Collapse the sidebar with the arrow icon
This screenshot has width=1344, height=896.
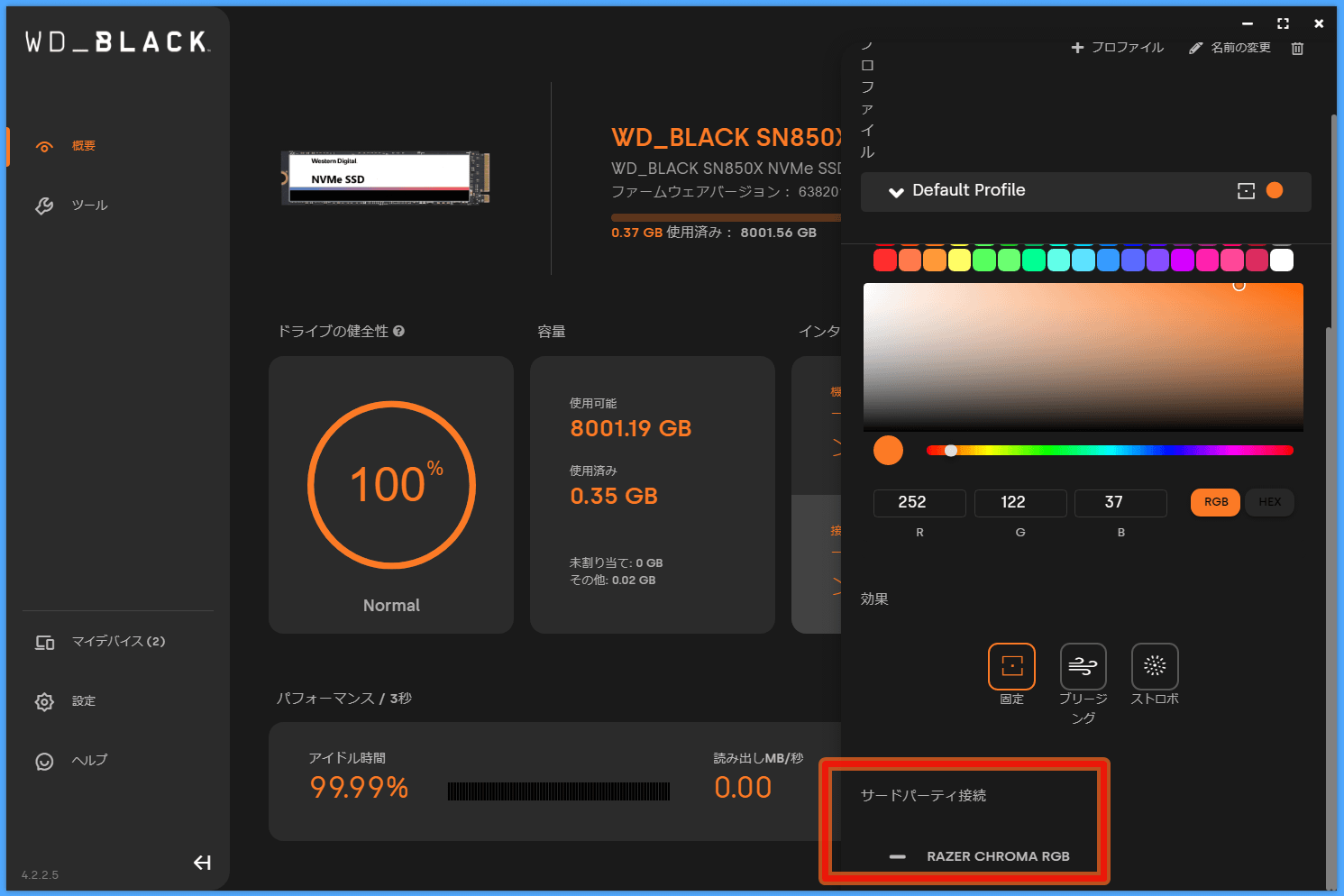click(203, 863)
